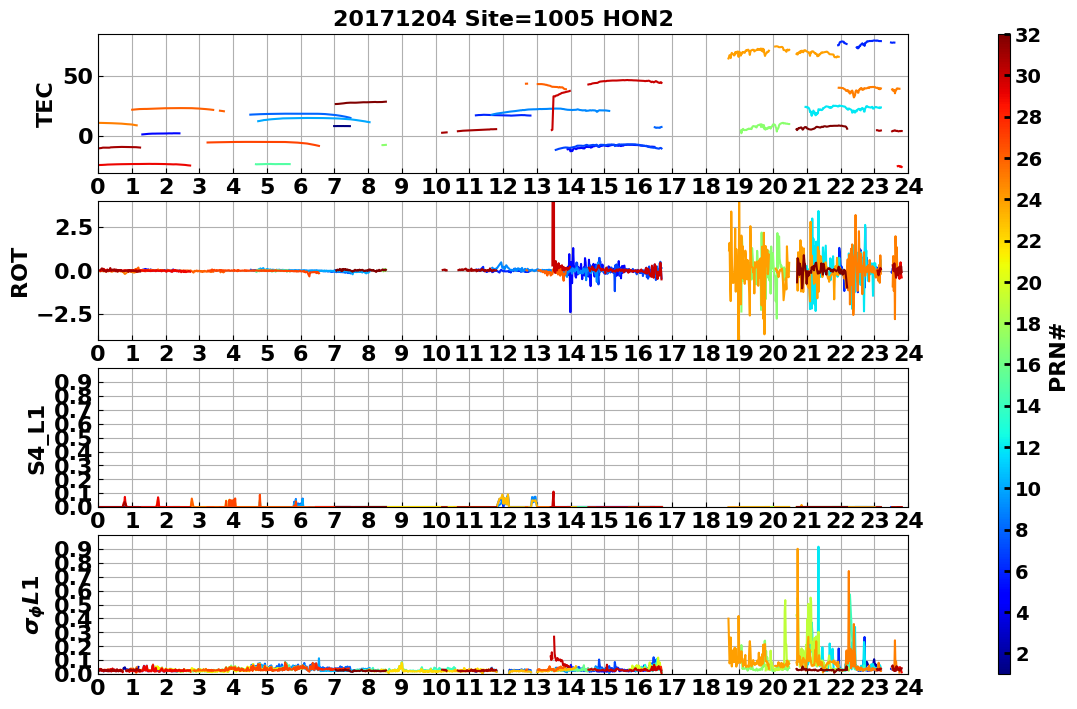Screen dimensions: 1077x709
Task: Select colorbar tick value 20
Action: [x=1028, y=282]
